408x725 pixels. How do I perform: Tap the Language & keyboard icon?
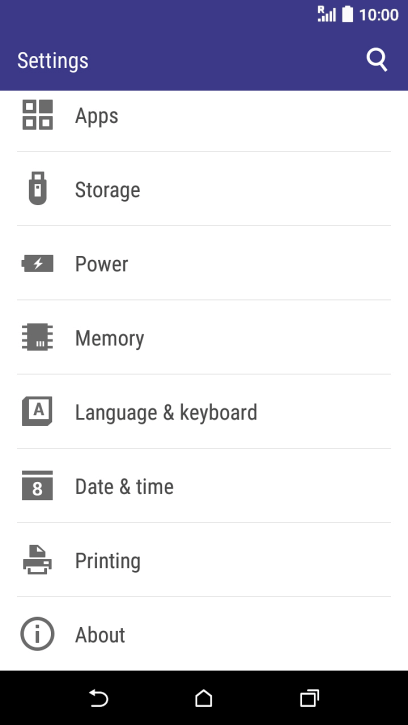[x=37, y=411]
